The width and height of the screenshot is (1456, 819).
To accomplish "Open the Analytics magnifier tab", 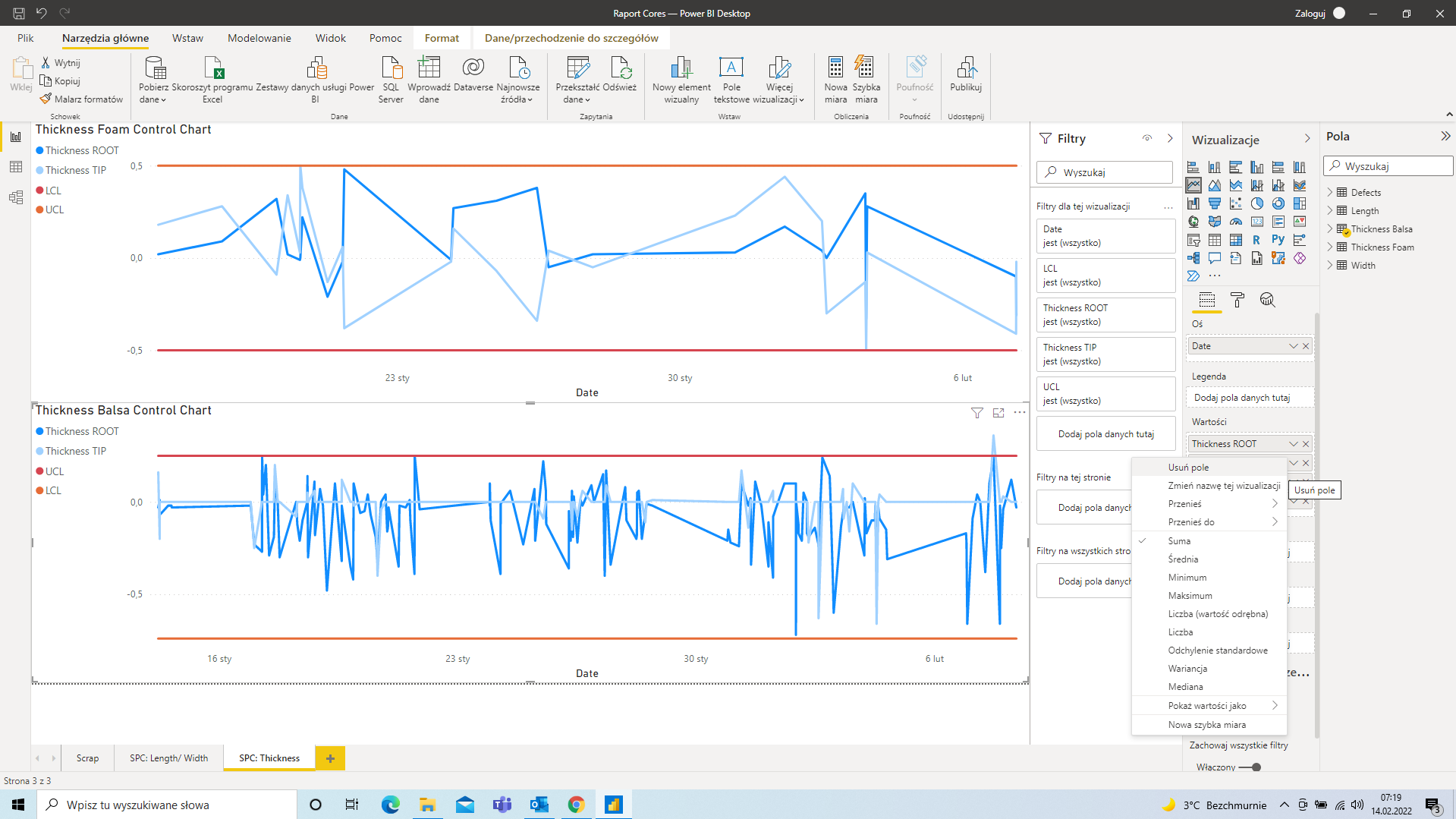I will tap(1267, 300).
